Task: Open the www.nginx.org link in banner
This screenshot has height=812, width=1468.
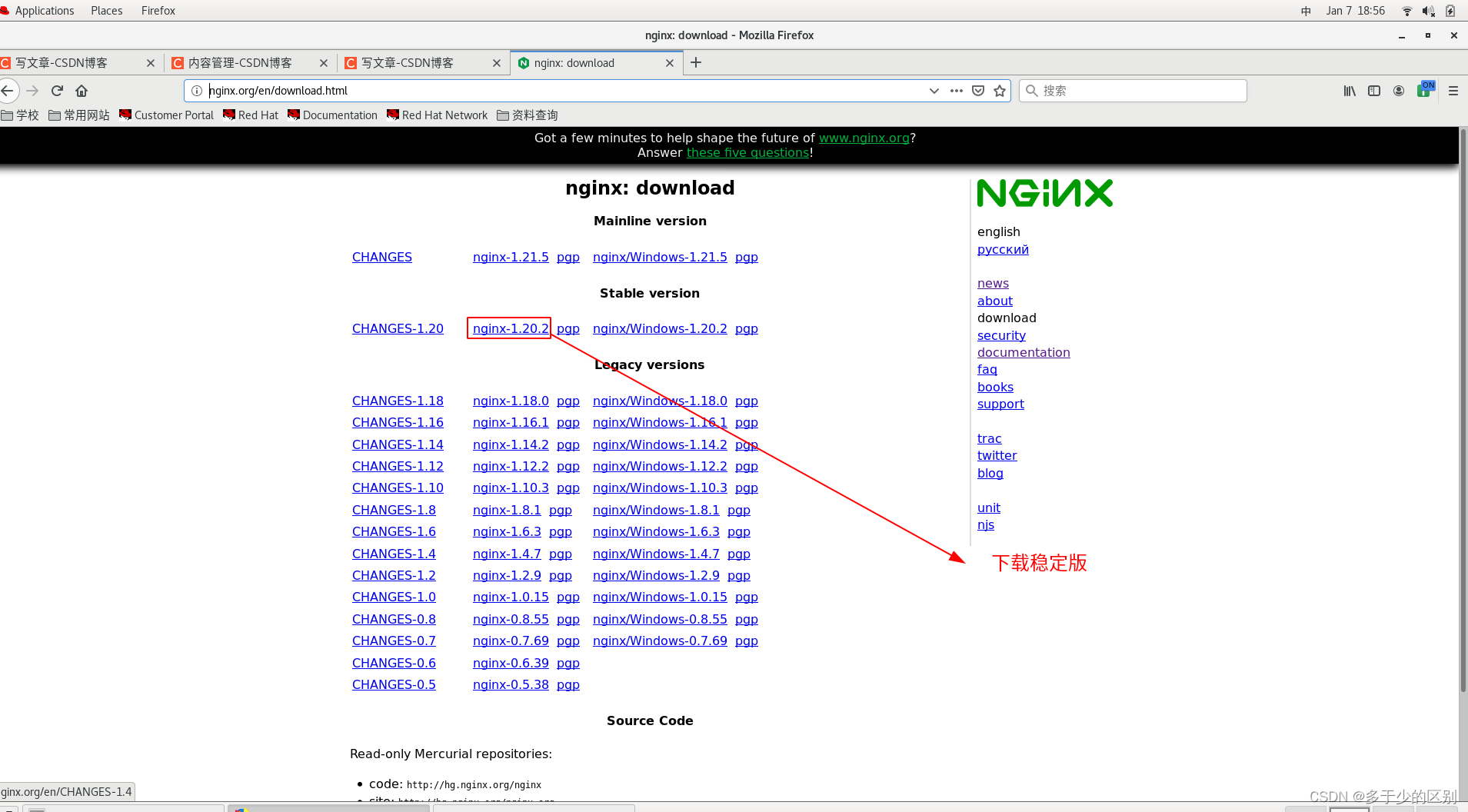Action: click(x=864, y=138)
